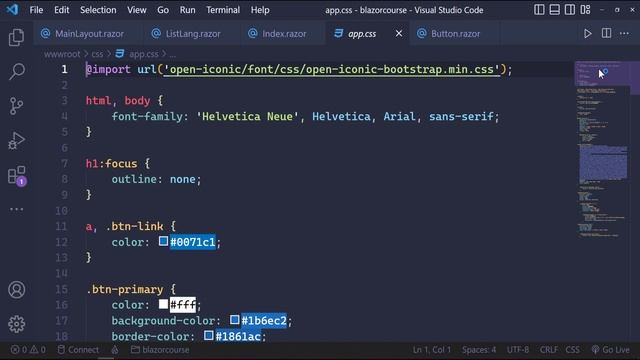The height and width of the screenshot is (360, 640).
Task: Open the View menu
Action: (136, 10)
